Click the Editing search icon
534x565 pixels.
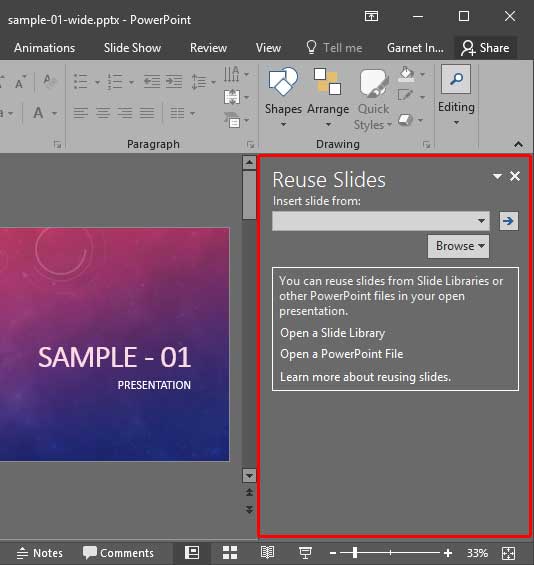click(x=456, y=79)
